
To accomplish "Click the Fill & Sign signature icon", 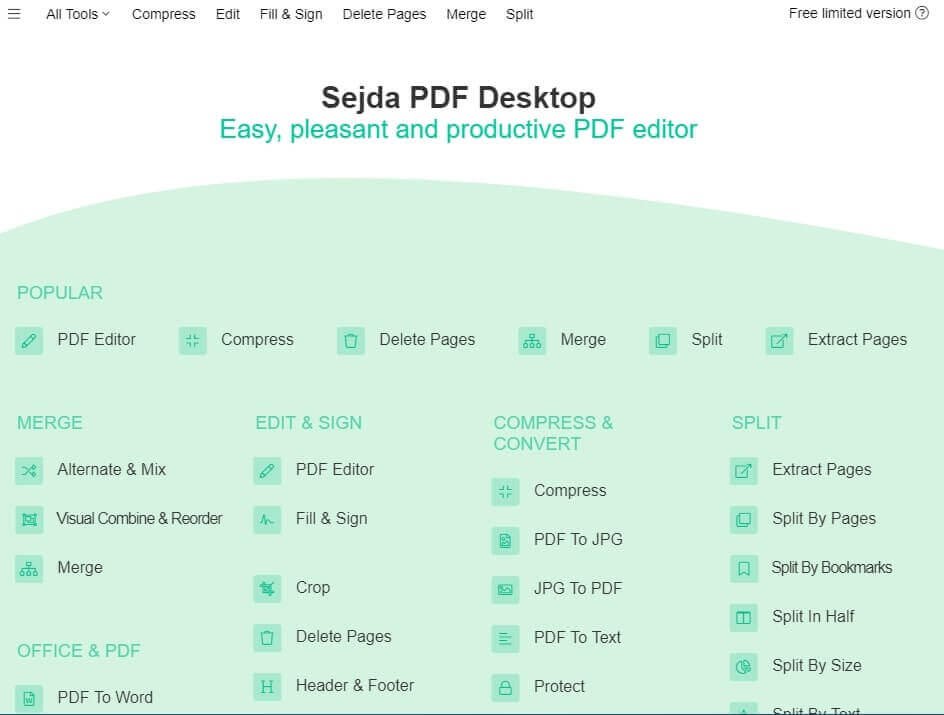I will tap(267, 519).
